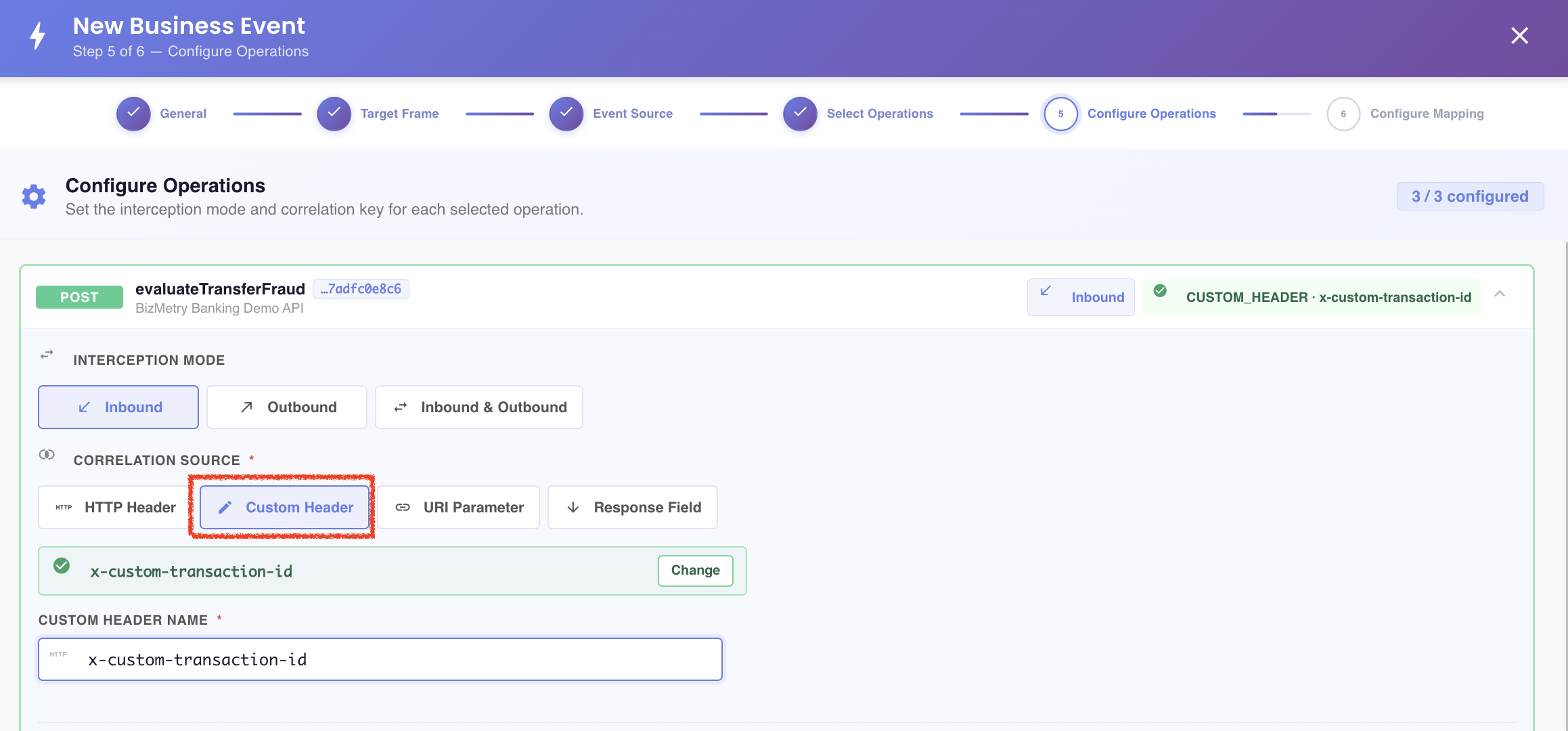Click the Inbound badge in operation header
The image size is (1568, 731).
1081,297
